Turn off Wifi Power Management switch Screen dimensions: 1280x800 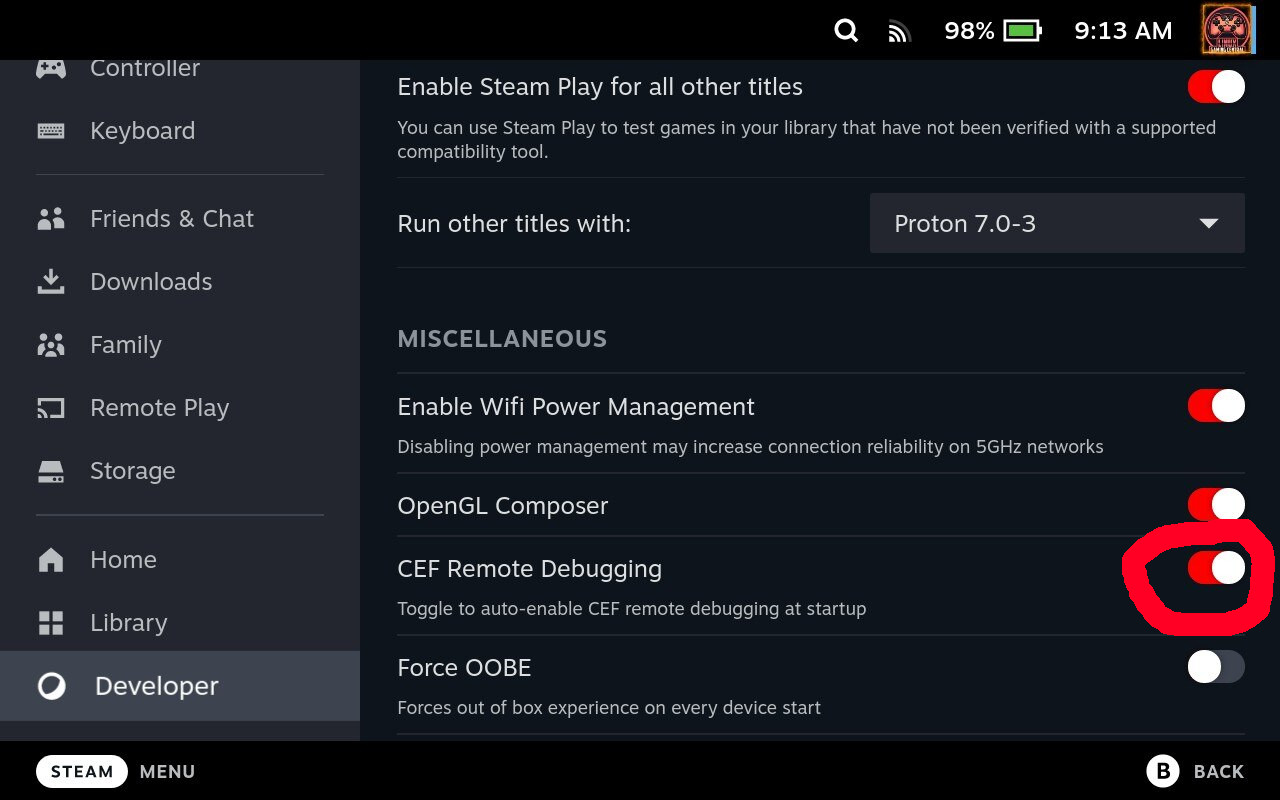pos(1216,406)
